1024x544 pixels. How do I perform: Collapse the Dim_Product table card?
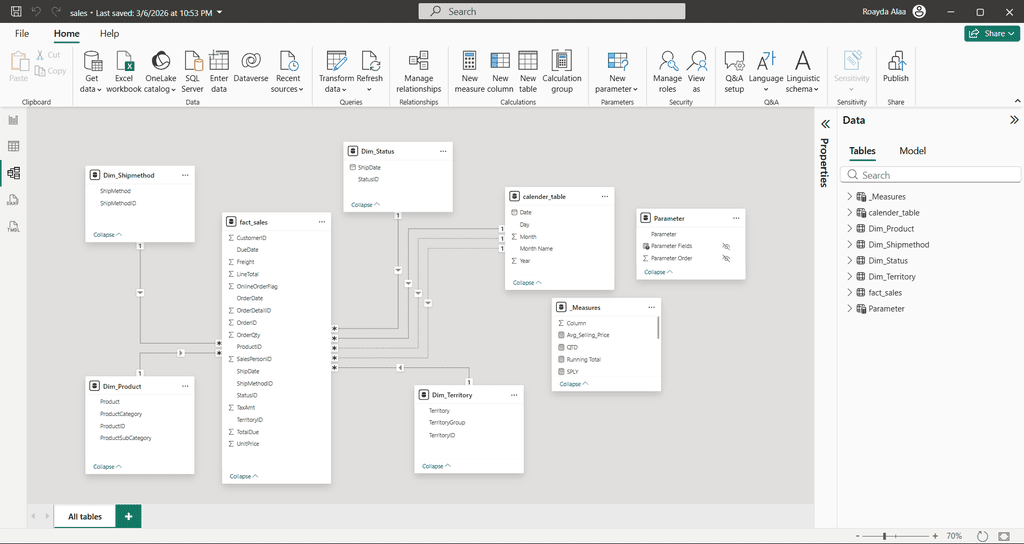coord(107,467)
